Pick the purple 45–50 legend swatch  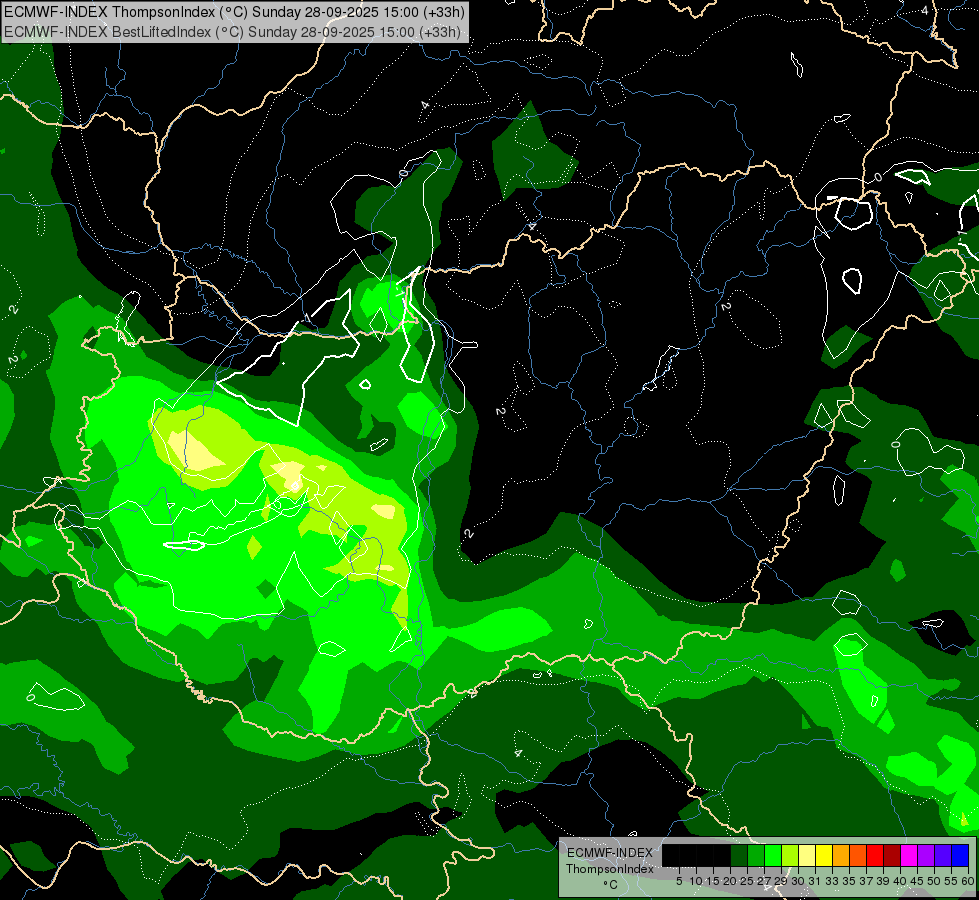pyautogui.click(x=926, y=855)
